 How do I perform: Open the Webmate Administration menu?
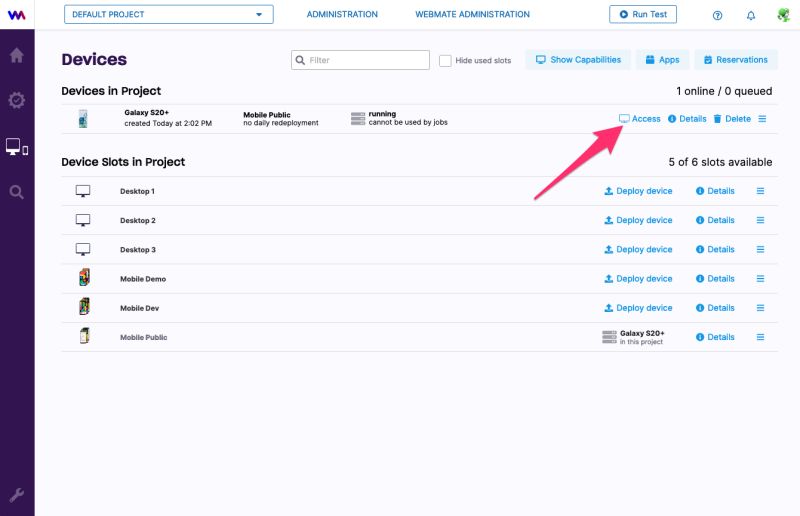point(472,14)
